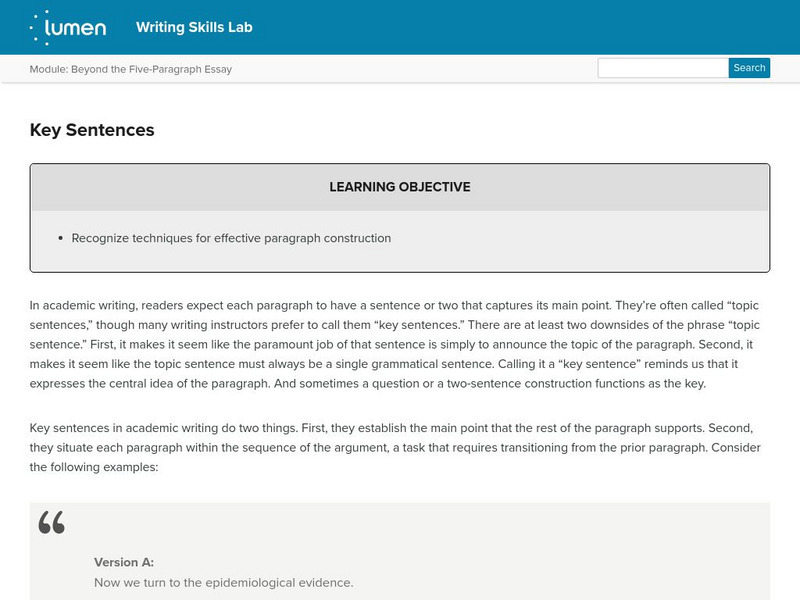The height and width of the screenshot is (600, 800).
Task: Click the 'LEARNING OBJECTIVE' box header
Action: pos(399,187)
